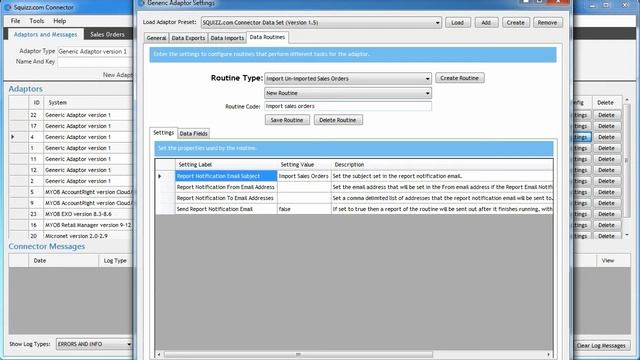Open the Data Fields sub-tab
The height and width of the screenshot is (360, 640).
[193, 133]
